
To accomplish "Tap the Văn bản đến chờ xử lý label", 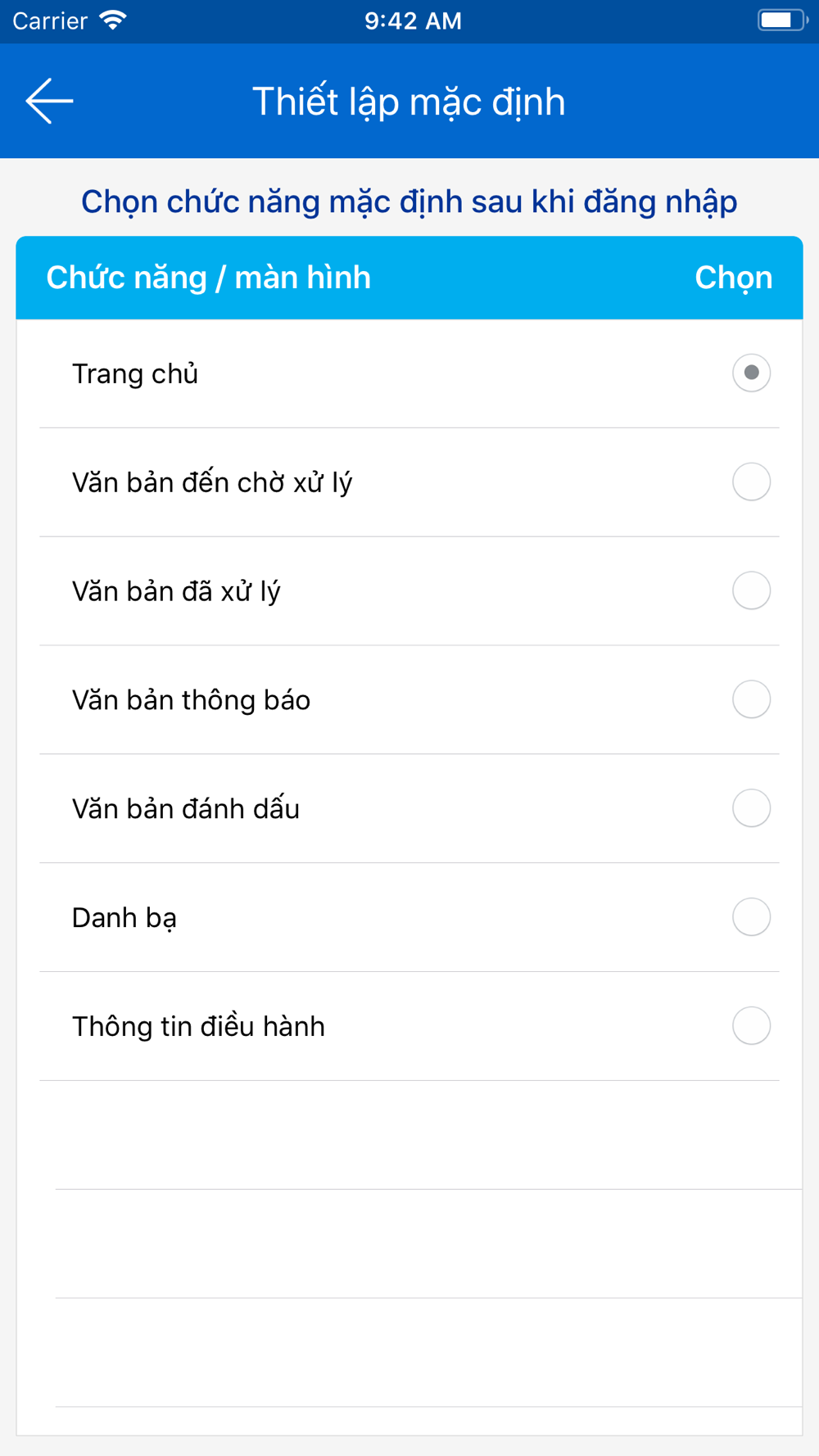I will [x=212, y=483].
